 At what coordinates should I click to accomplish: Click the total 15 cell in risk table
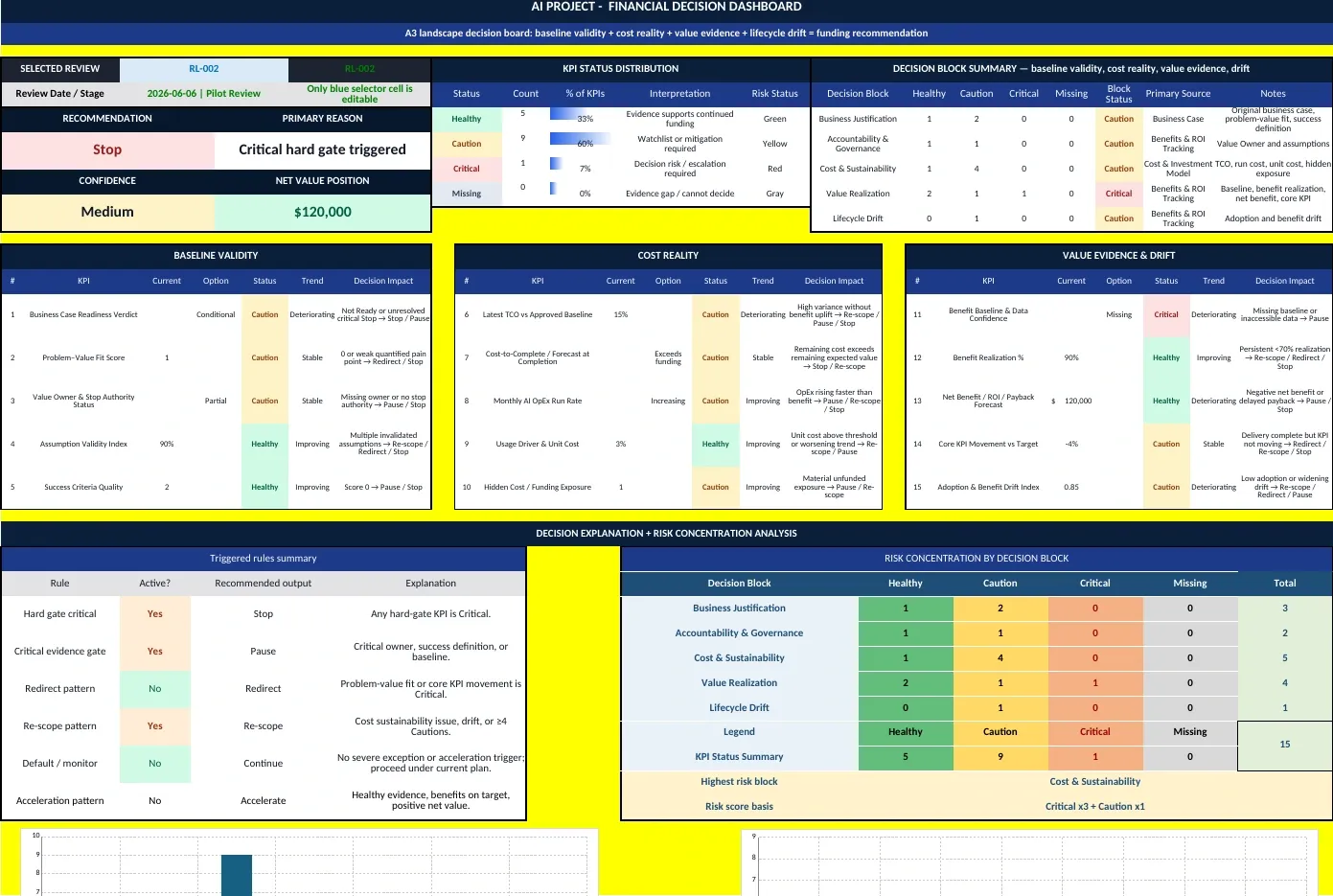coord(1285,745)
